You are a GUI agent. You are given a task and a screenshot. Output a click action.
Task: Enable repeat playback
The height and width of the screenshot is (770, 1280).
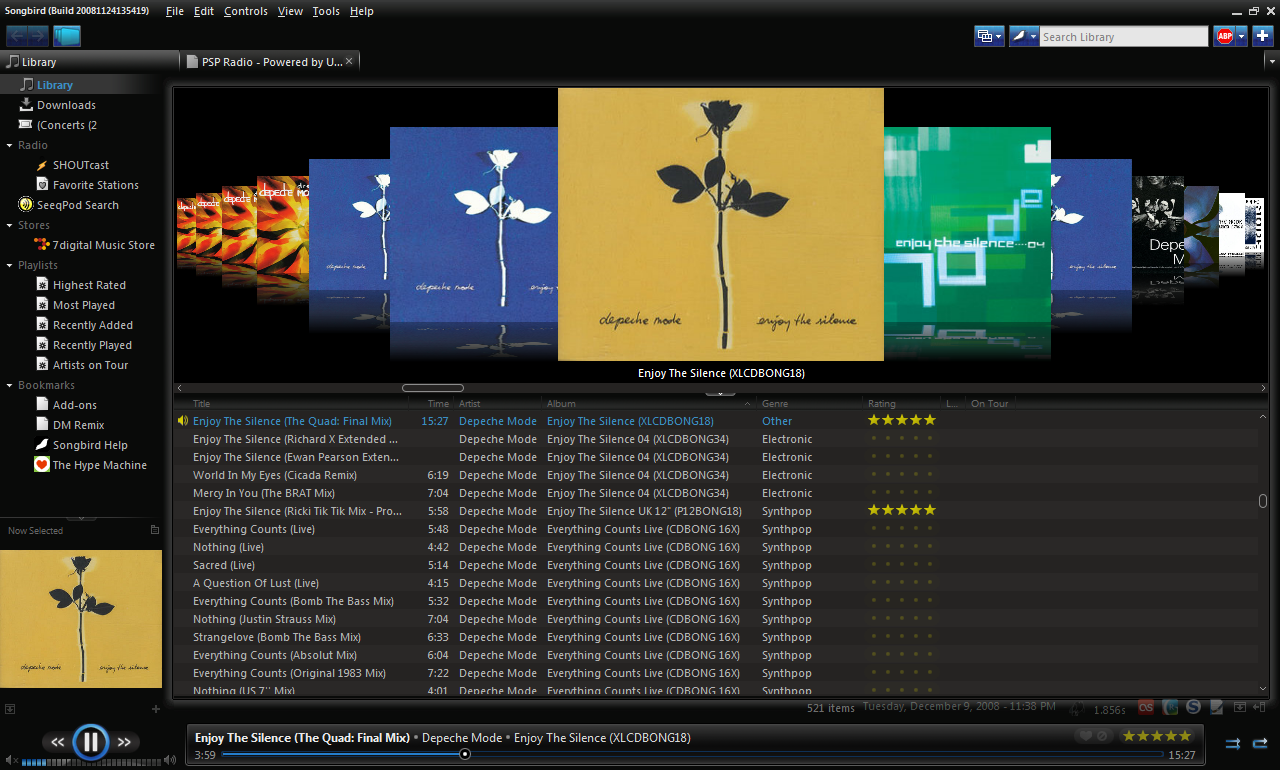[1261, 745]
